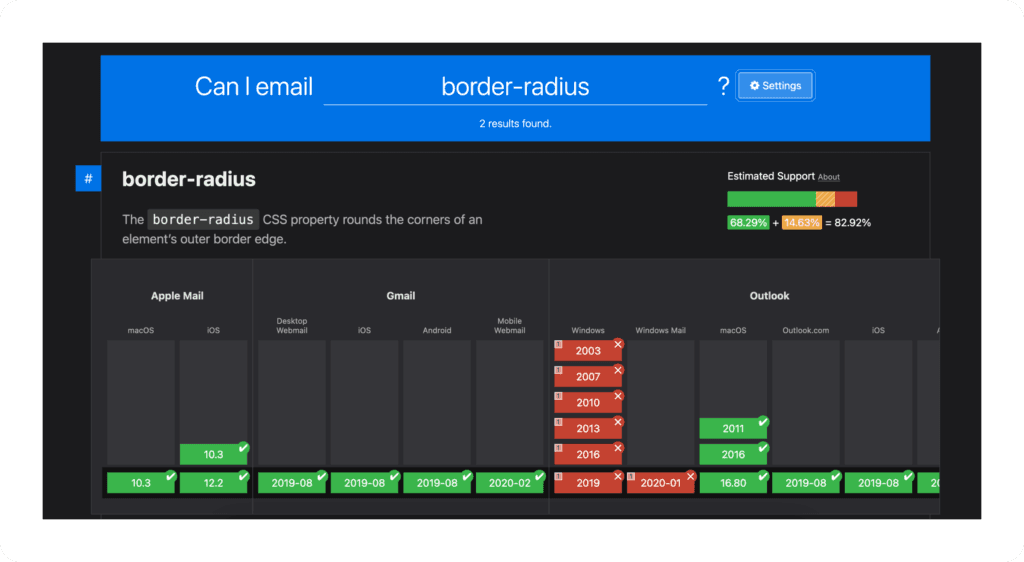The width and height of the screenshot is (1024, 562).
Task: Click the green 68.29% support badge
Action: pyautogui.click(x=748, y=222)
